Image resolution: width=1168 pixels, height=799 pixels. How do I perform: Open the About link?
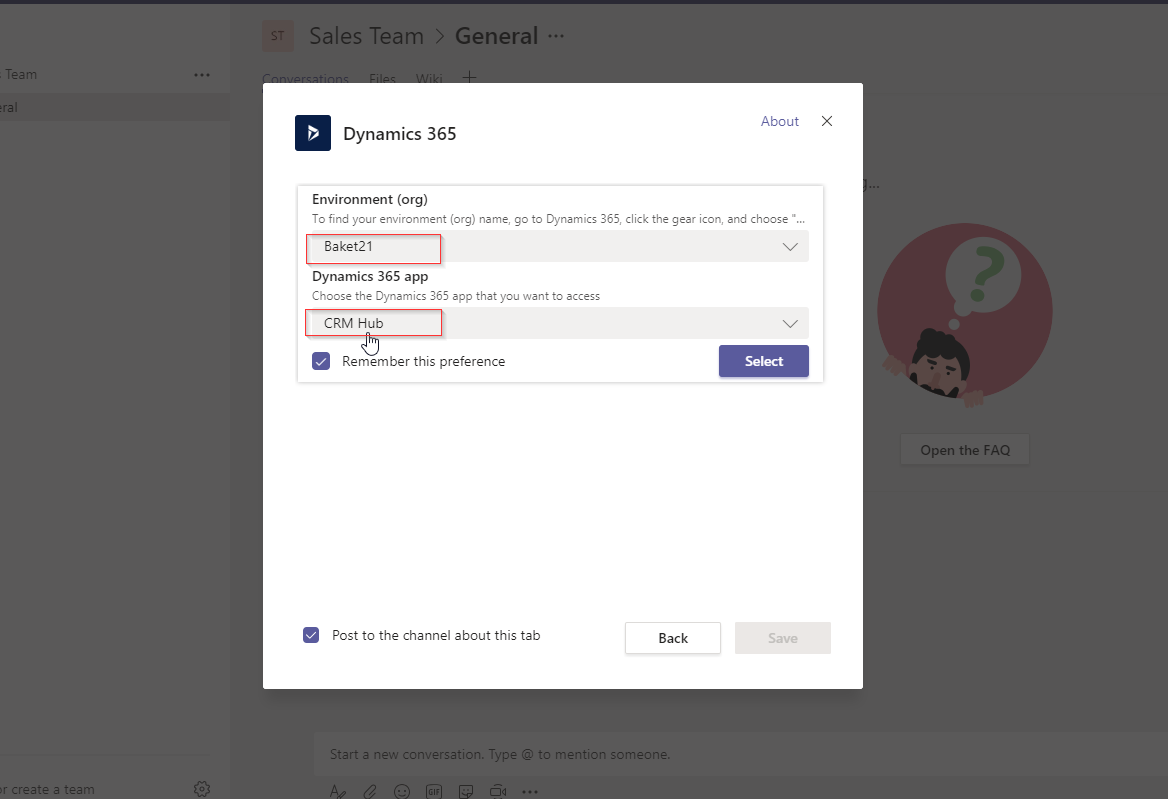point(779,121)
